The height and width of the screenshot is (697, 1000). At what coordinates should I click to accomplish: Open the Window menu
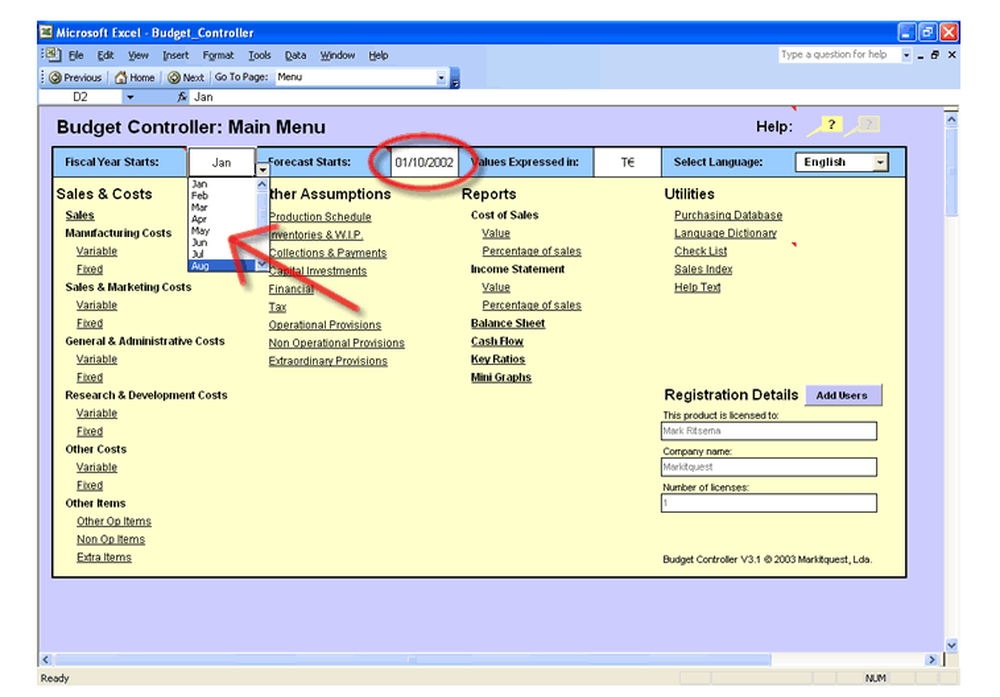pyautogui.click(x=337, y=55)
